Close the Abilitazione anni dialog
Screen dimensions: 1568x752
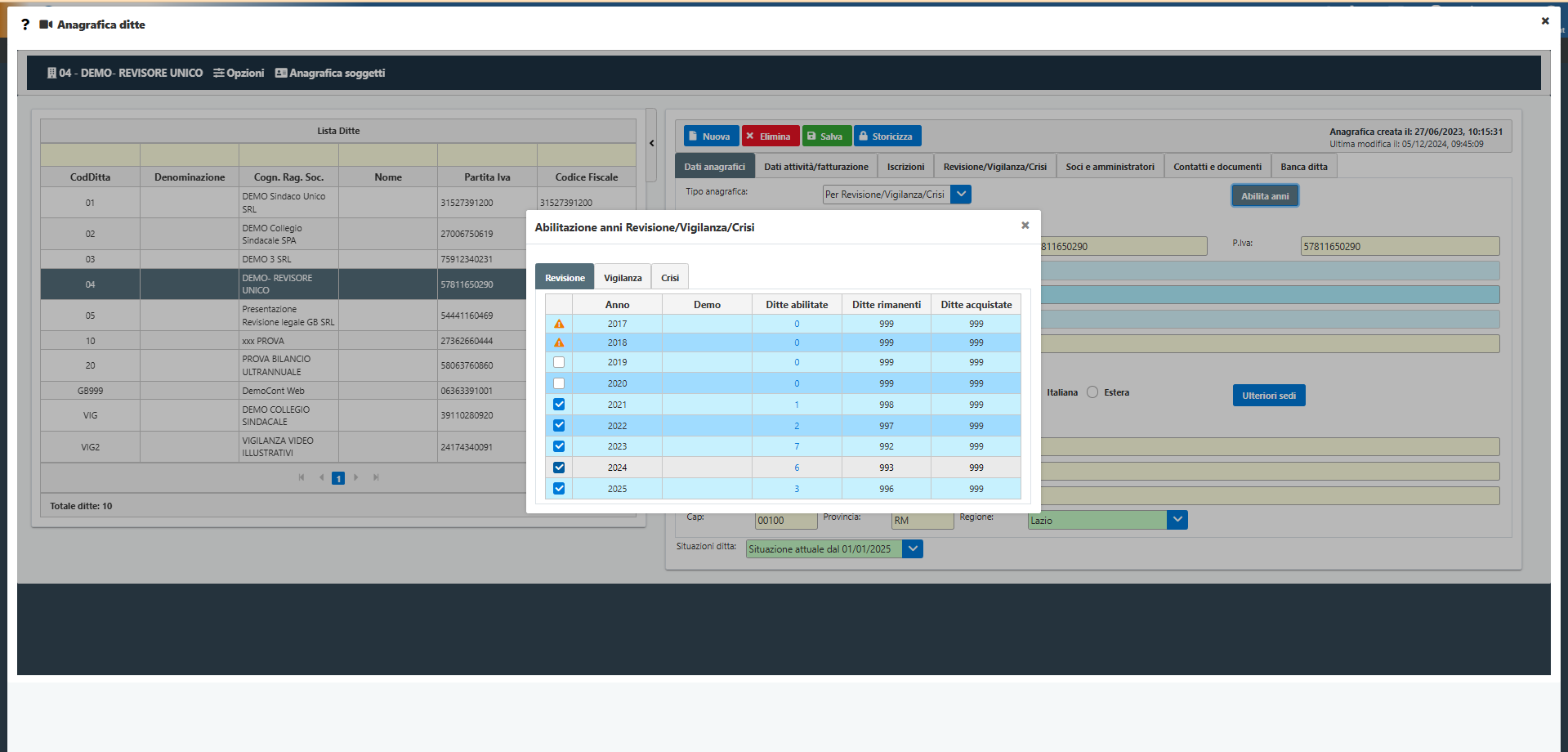click(x=1025, y=226)
